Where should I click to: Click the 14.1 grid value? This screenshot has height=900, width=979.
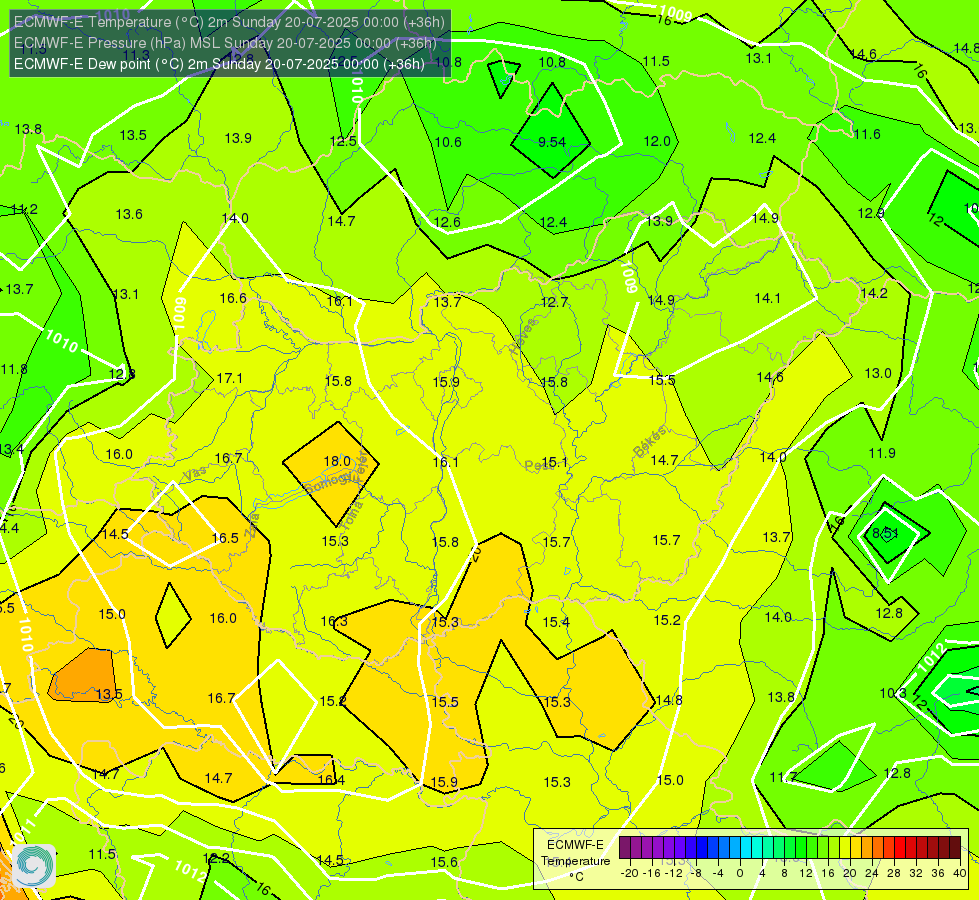click(x=767, y=299)
